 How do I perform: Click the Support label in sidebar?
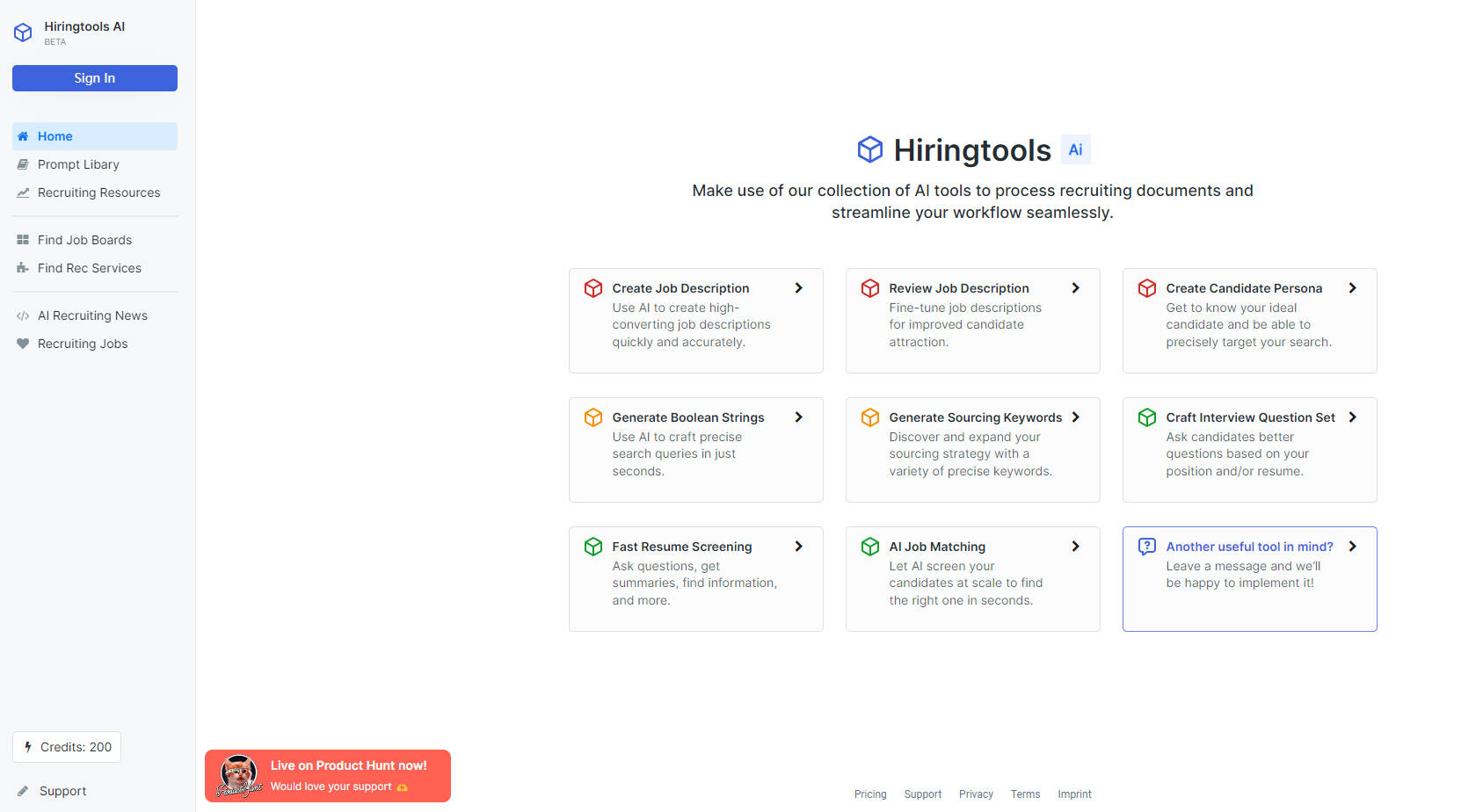tap(62, 791)
